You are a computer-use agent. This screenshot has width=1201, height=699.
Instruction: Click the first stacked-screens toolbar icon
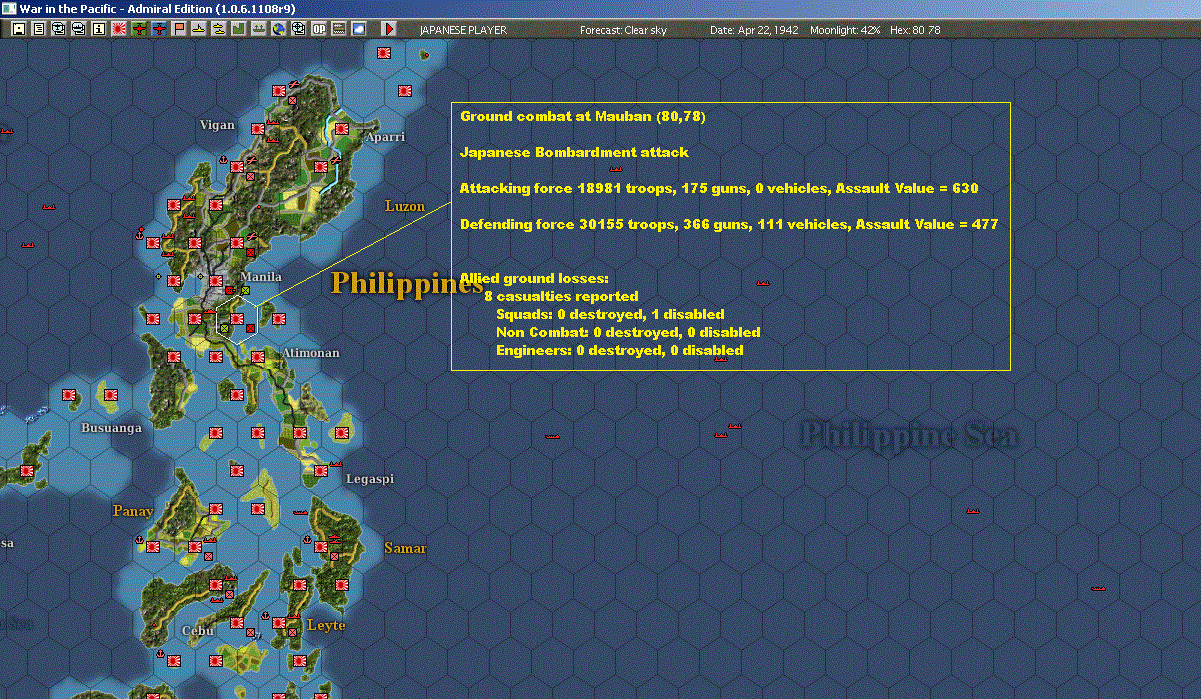pos(59,30)
